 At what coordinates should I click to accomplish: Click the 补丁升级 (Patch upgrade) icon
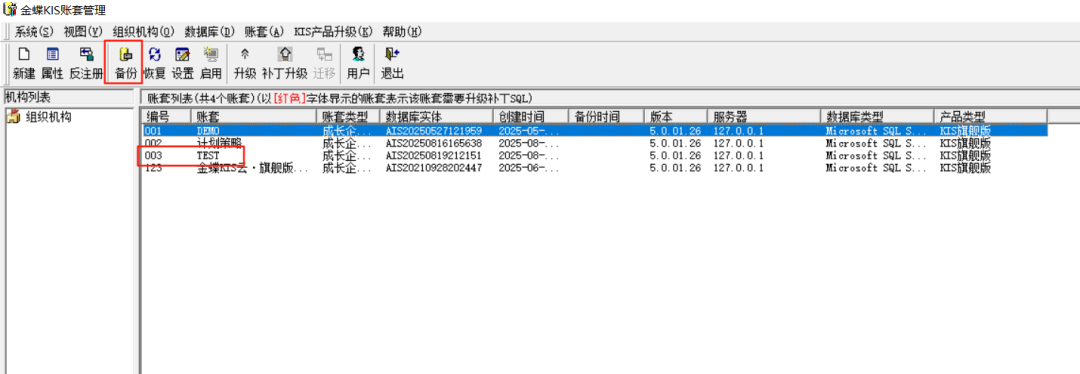[x=284, y=63]
